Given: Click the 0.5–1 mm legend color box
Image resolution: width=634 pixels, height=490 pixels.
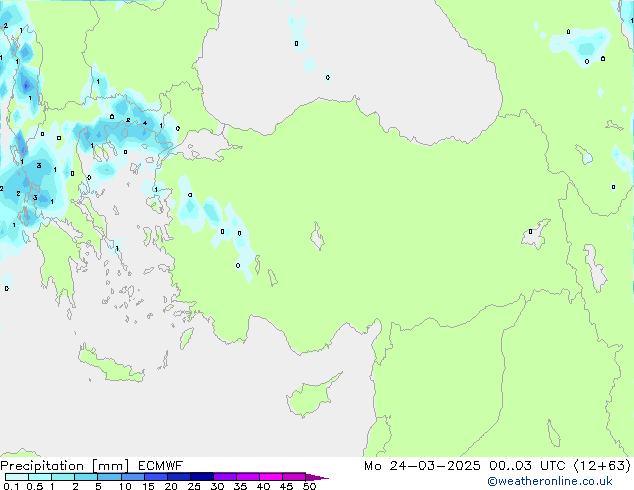Looking at the screenshot, I should (x=40, y=477).
